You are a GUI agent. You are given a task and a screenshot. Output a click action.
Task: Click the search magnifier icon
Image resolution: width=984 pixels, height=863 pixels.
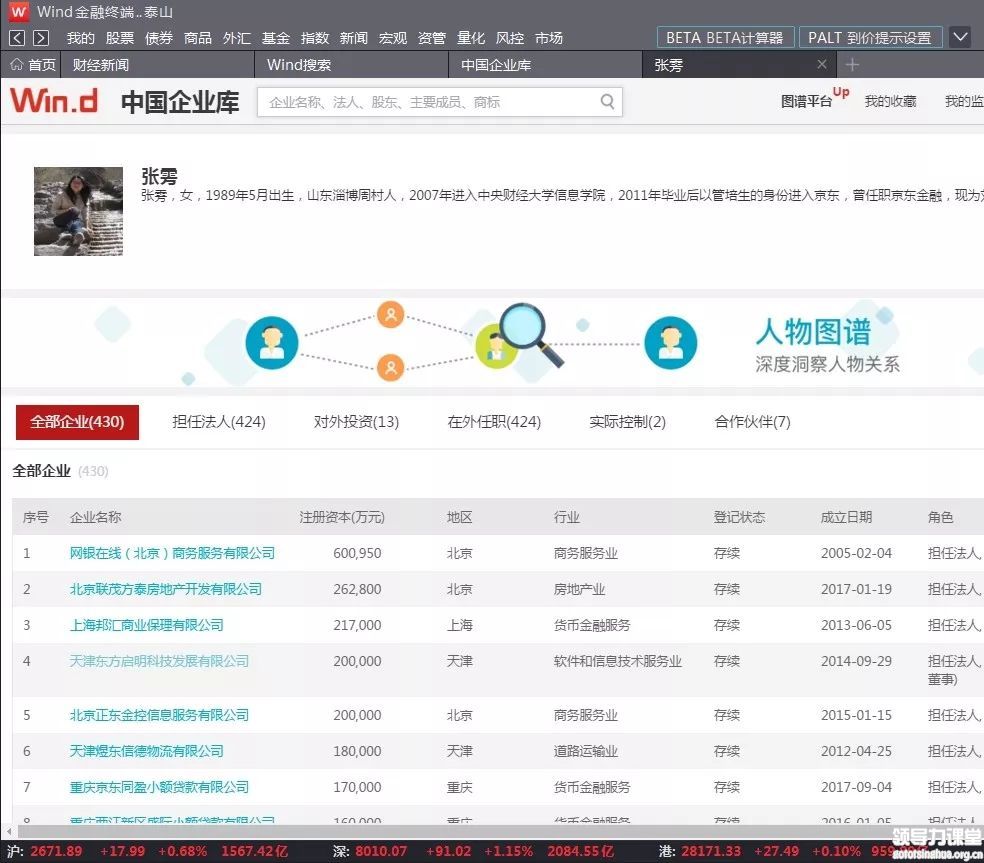607,102
